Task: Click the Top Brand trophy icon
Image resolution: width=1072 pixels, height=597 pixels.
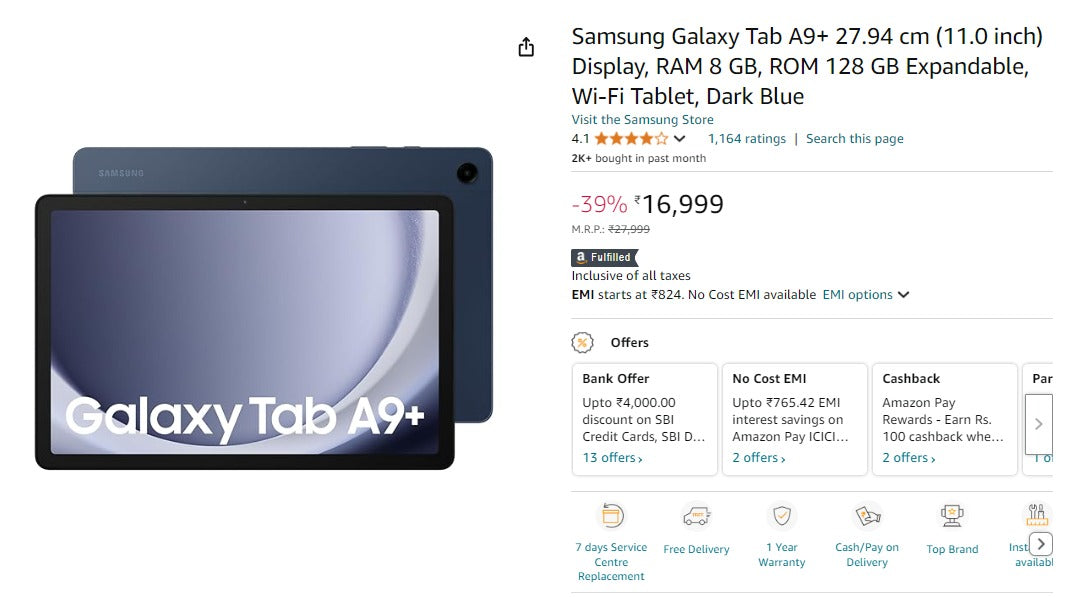Action: pyautogui.click(x=952, y=516)
